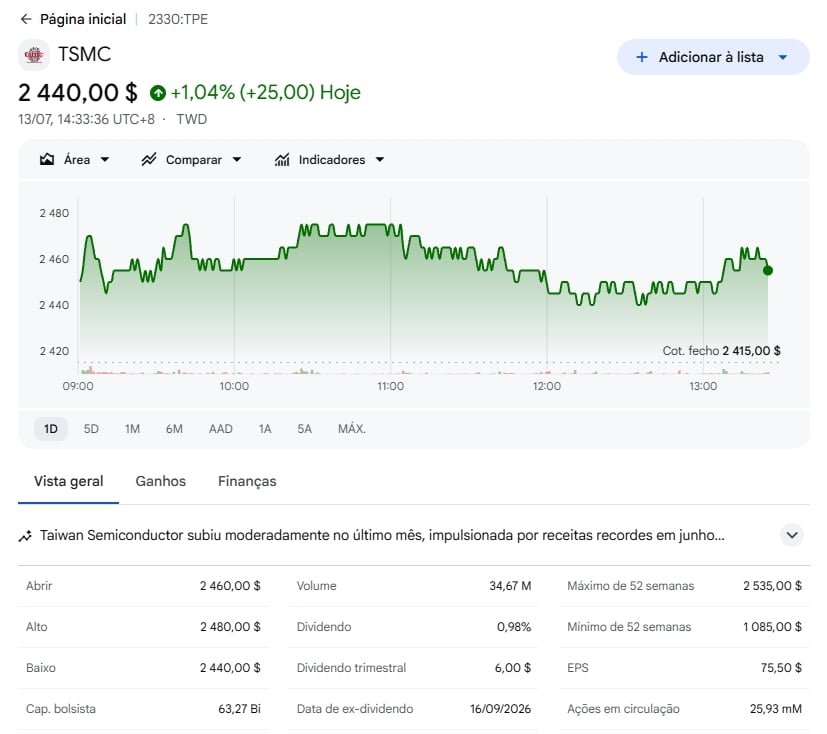Click the Máximo de 52 semanas value

(x=772, y=586)
